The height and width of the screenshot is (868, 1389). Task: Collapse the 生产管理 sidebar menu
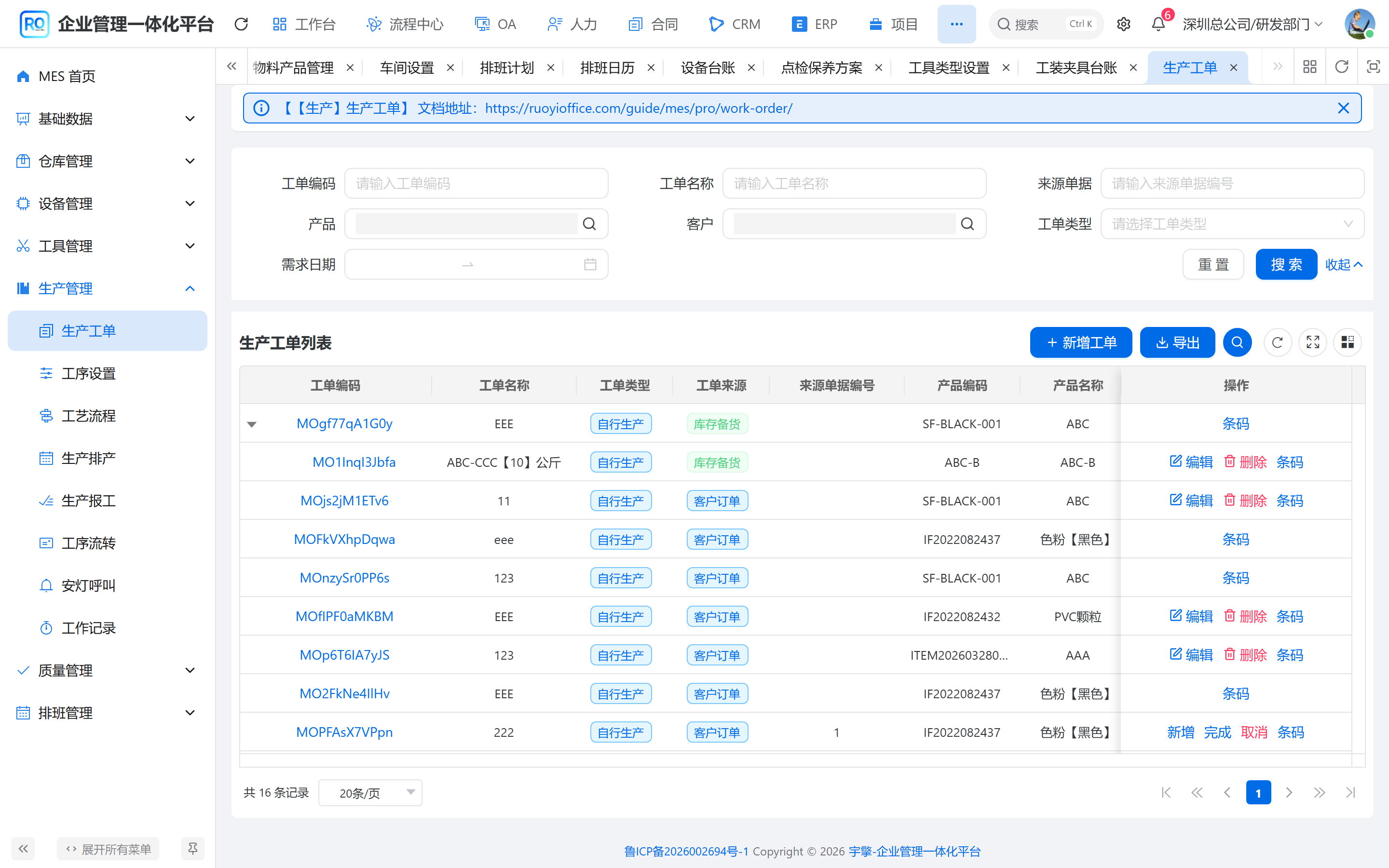click(107, 289)
